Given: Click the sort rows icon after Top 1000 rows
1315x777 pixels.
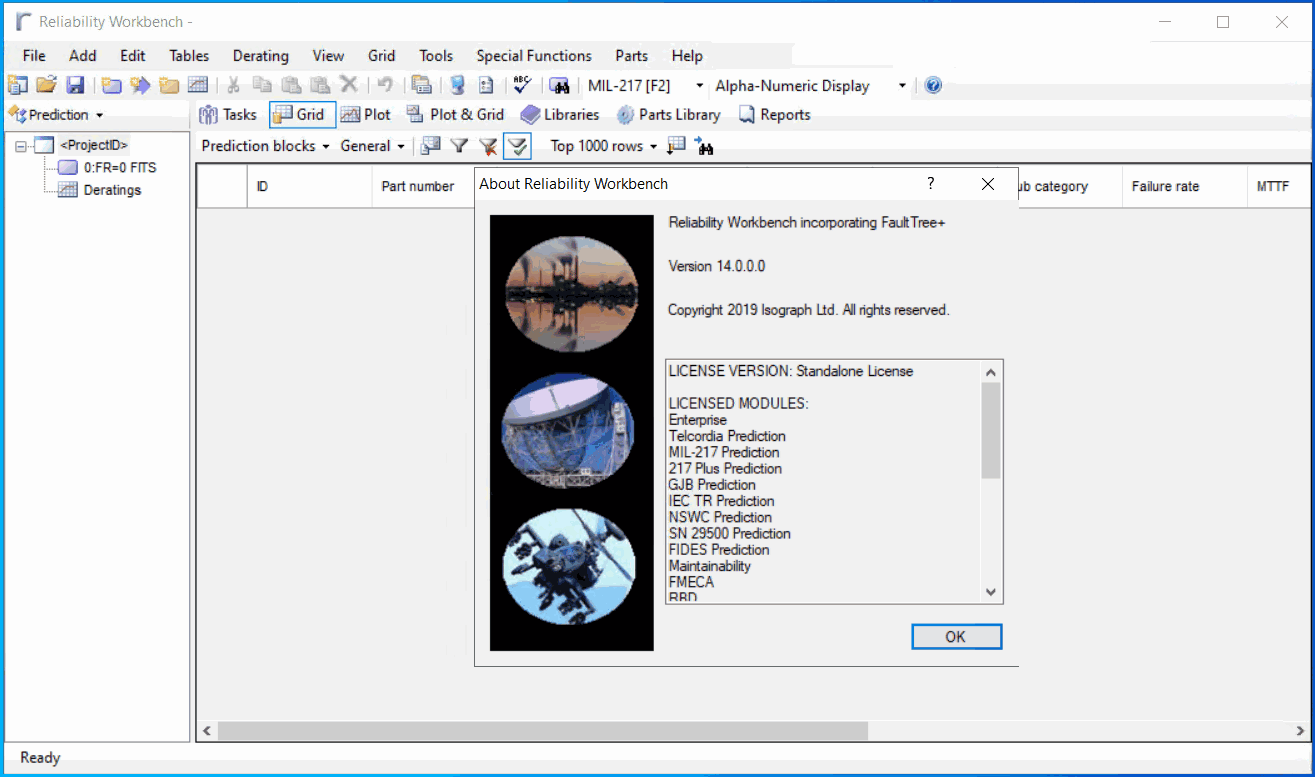Looking at the screenshot, I should click(676, 146).
